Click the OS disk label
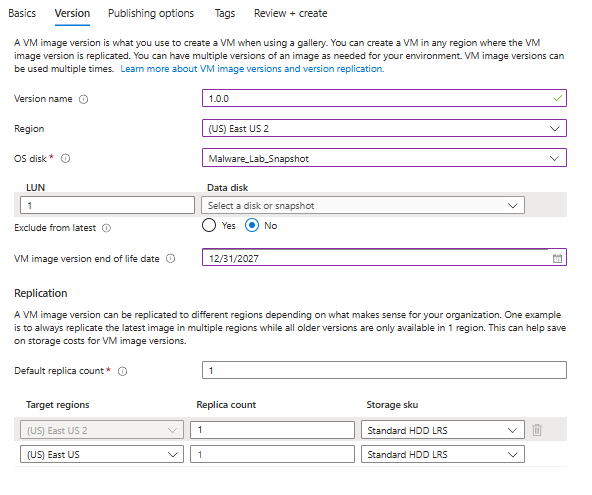Image resolution: width=592 pixels, height=495 pixels. click(30, 159)
